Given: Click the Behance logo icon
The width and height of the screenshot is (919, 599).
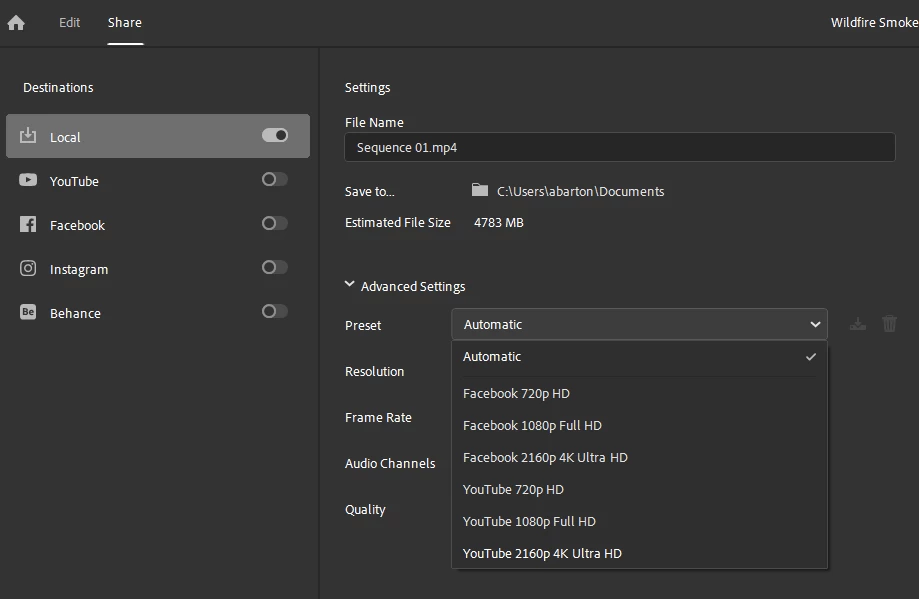Looking at the screenshot, I should [28, 312].
